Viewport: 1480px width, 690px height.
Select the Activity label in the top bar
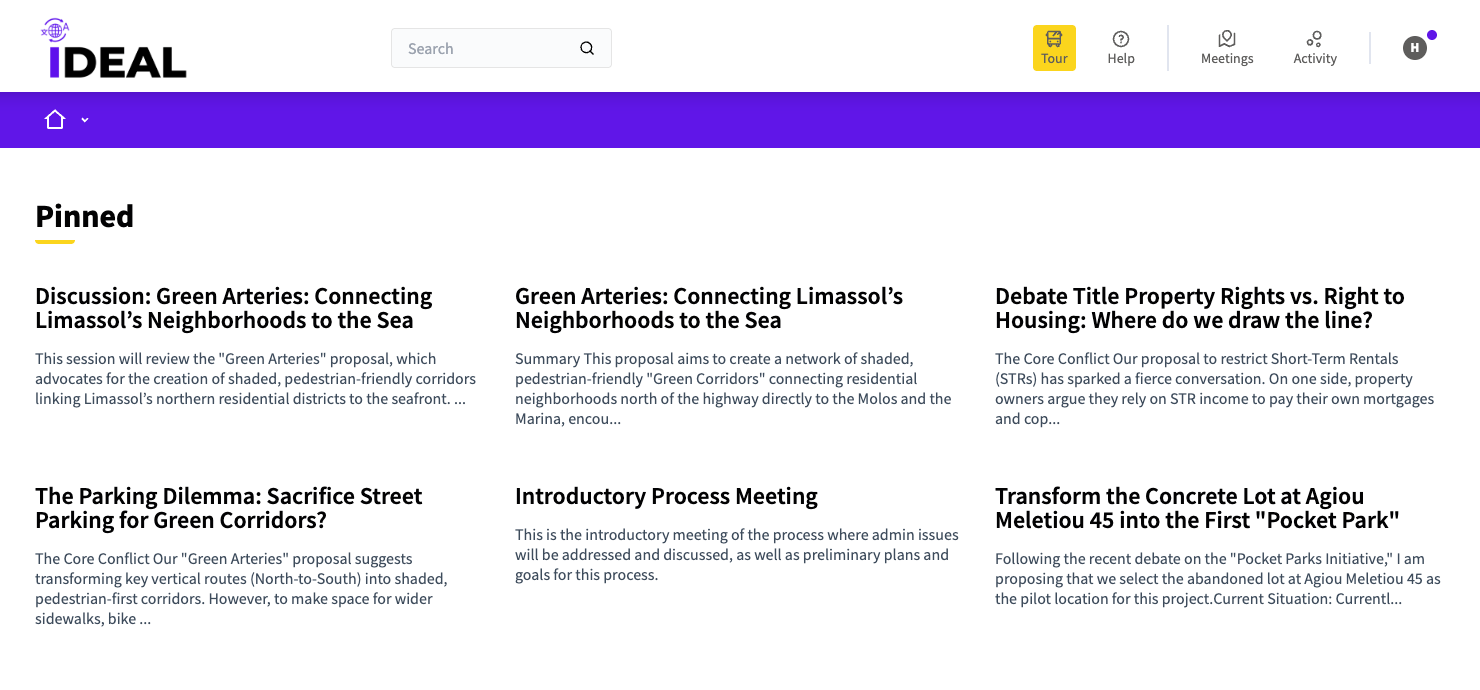click(1315, 58)
